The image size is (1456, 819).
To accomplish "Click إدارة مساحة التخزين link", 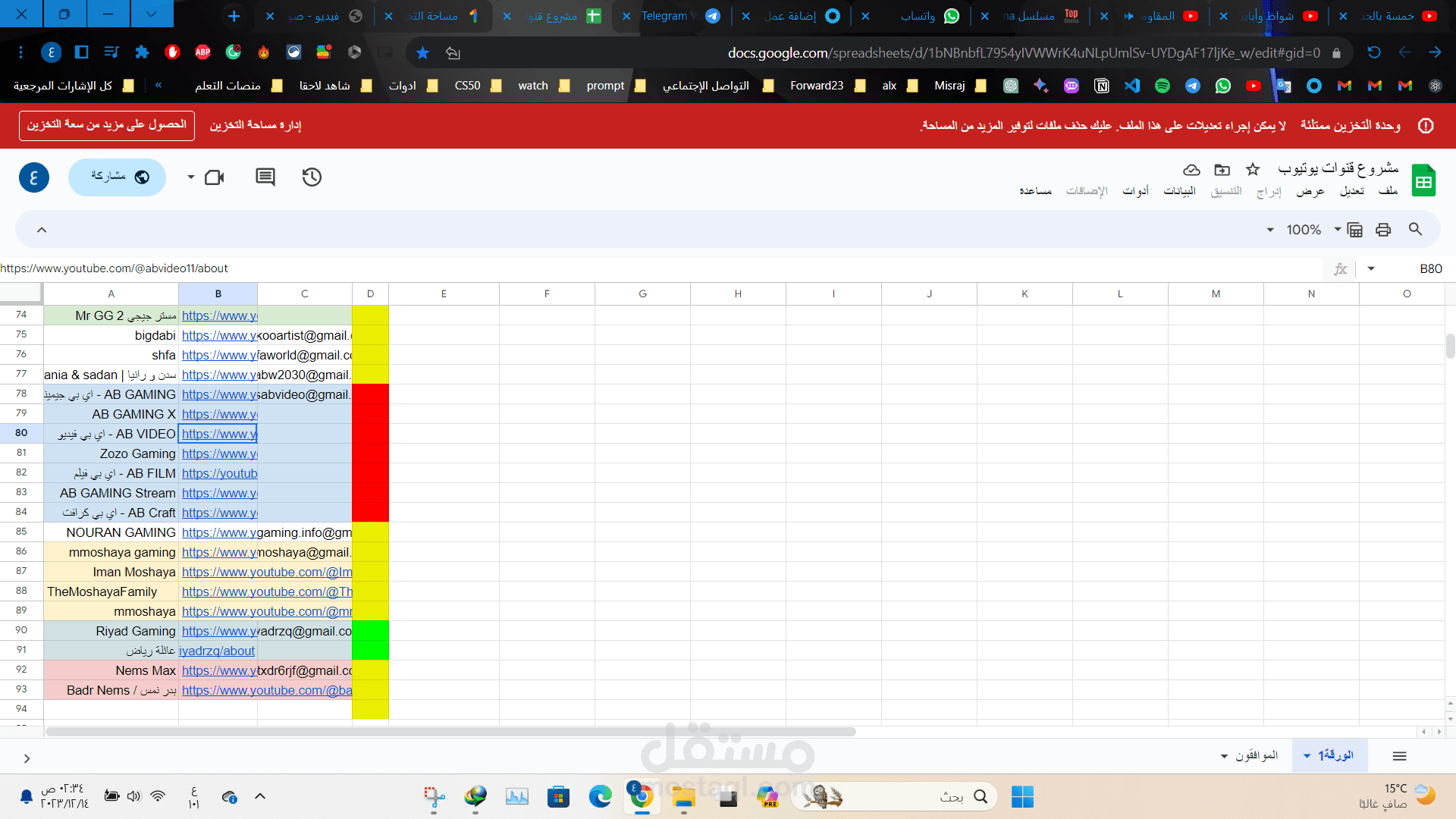I will [x=256, y=125].
